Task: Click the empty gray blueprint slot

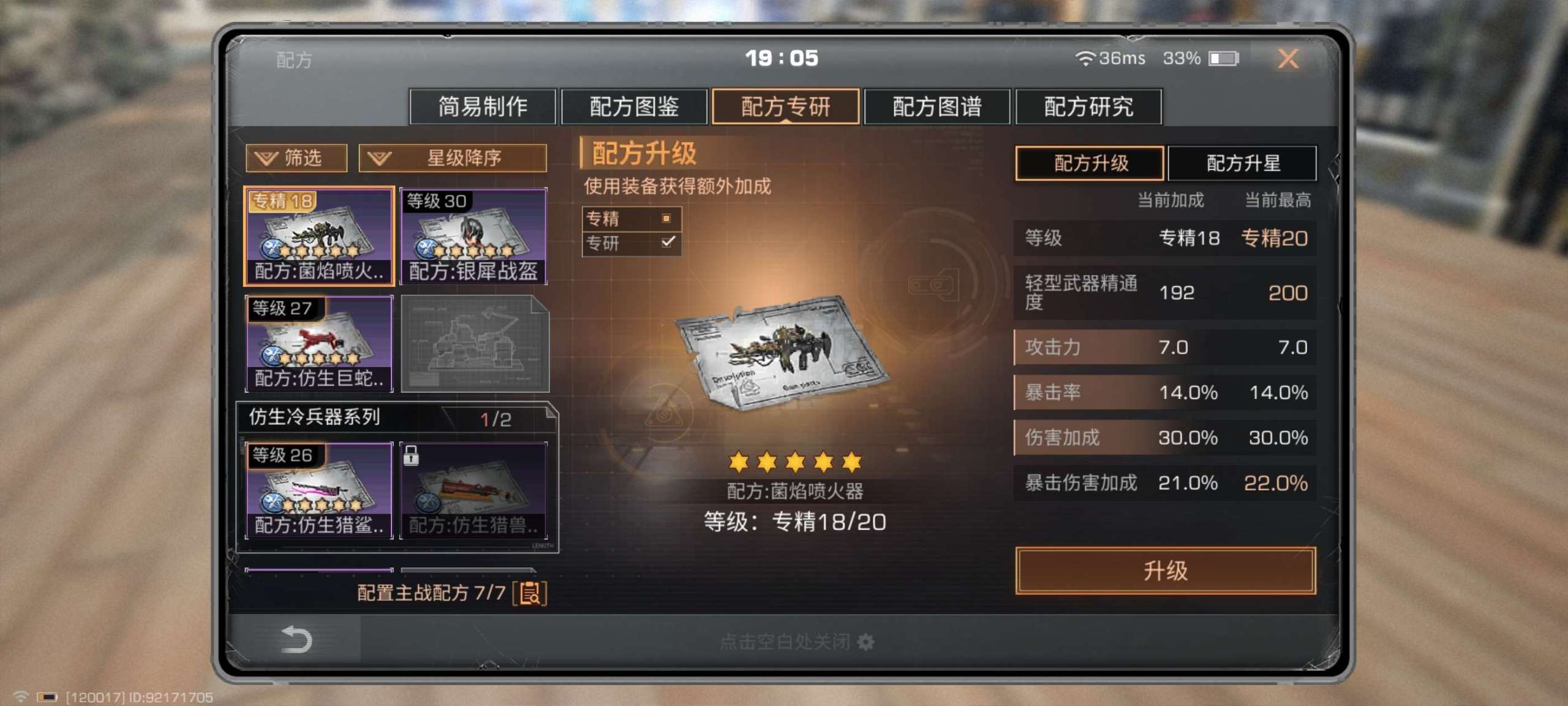Action: (x=475, y=343)
